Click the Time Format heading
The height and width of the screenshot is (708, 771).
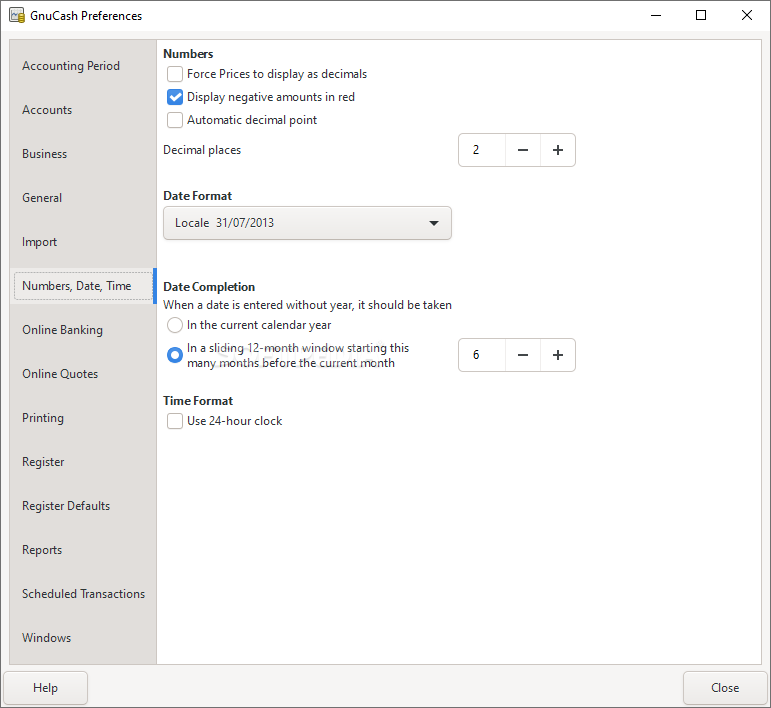198,401
